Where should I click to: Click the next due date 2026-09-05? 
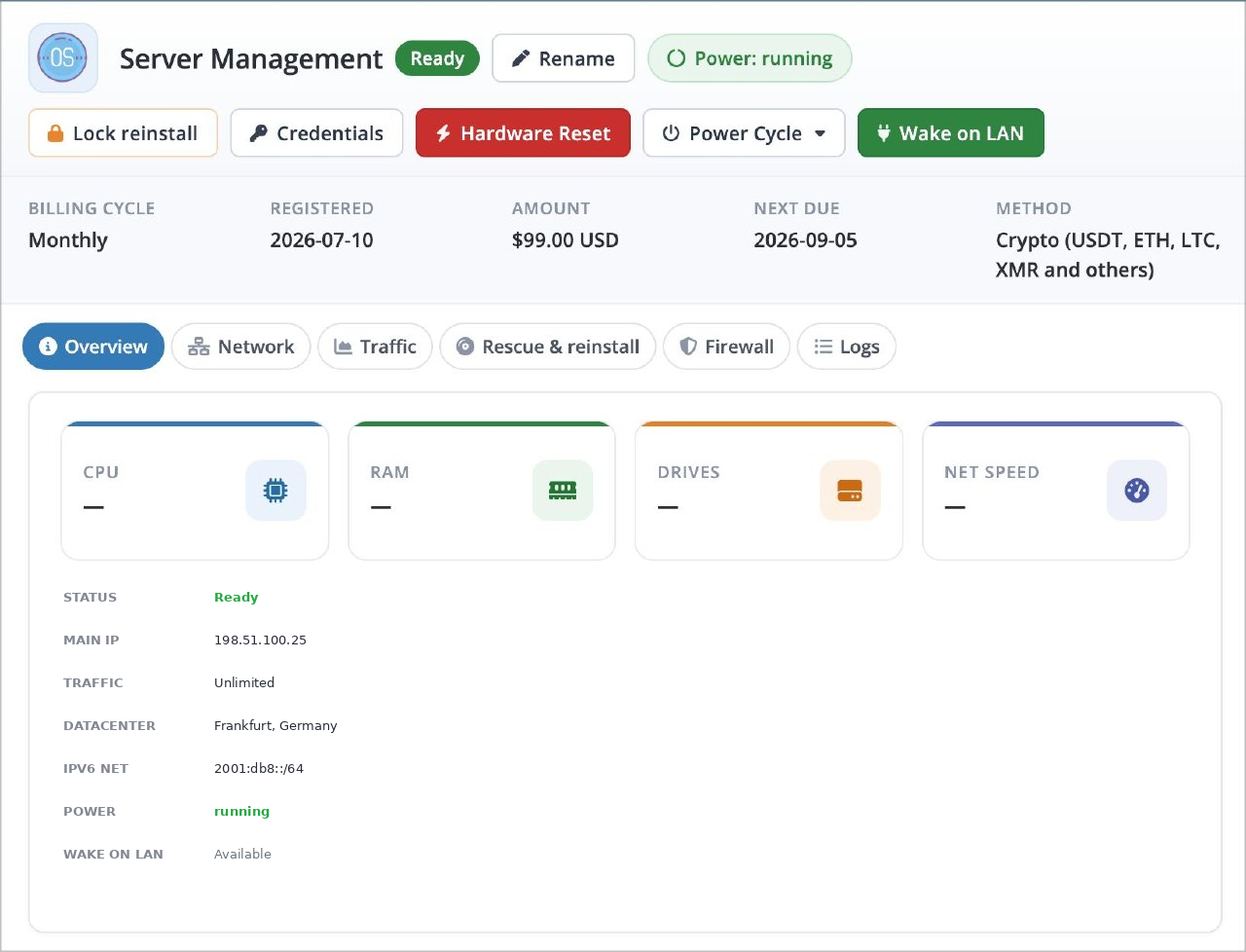pos(805,240)
